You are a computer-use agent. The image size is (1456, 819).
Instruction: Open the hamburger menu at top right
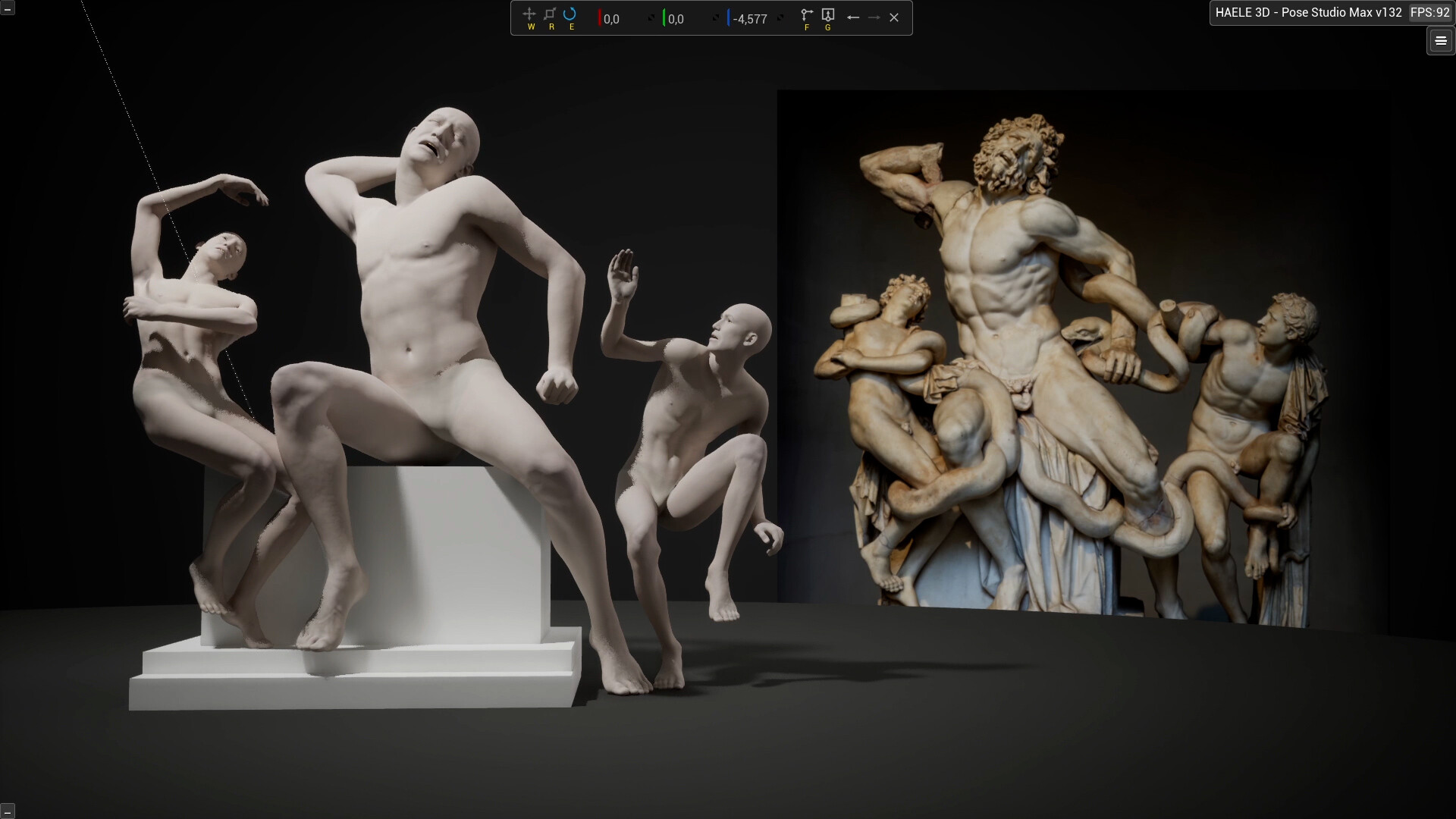pyautogui.click(x=1441, y=41)
